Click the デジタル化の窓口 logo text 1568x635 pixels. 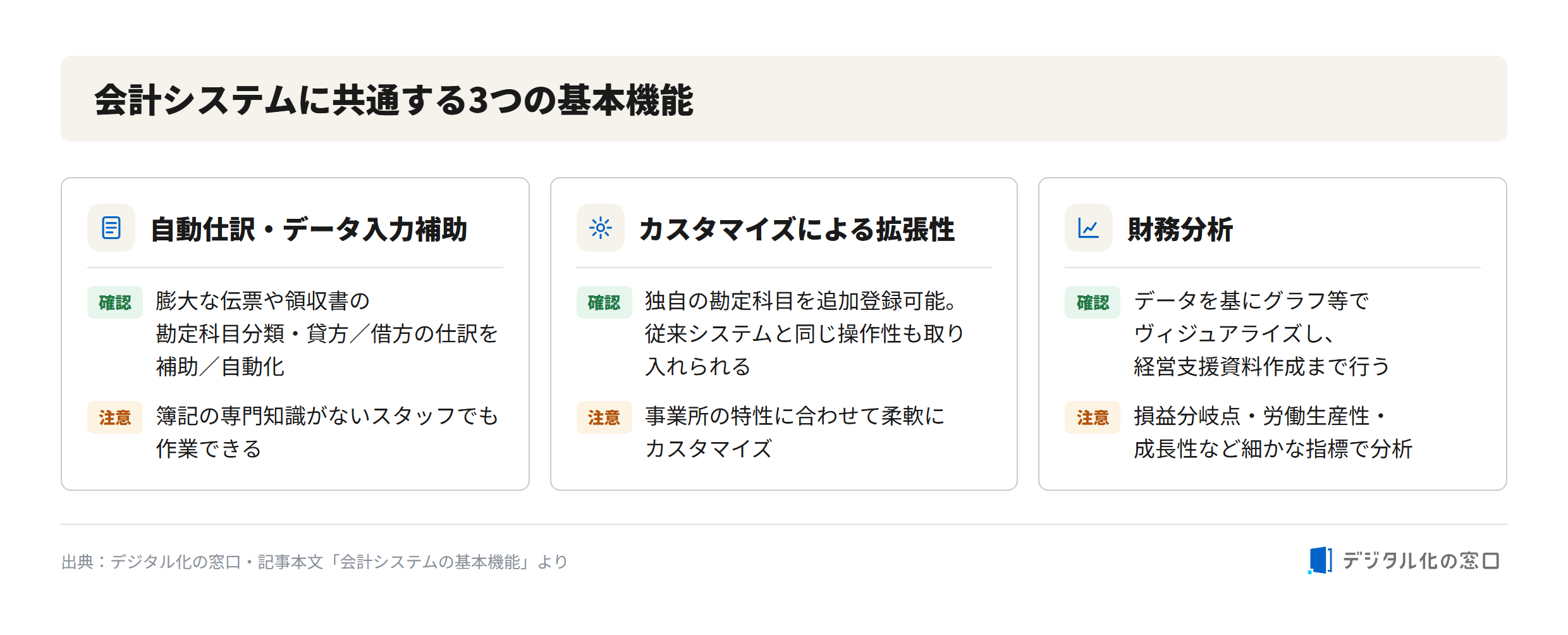pyautogui.click(x=1421, y=560)
